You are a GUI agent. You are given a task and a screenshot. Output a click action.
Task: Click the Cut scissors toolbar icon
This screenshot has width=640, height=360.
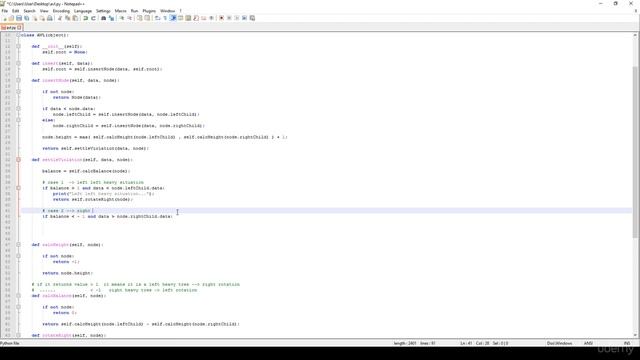[60, 18]
